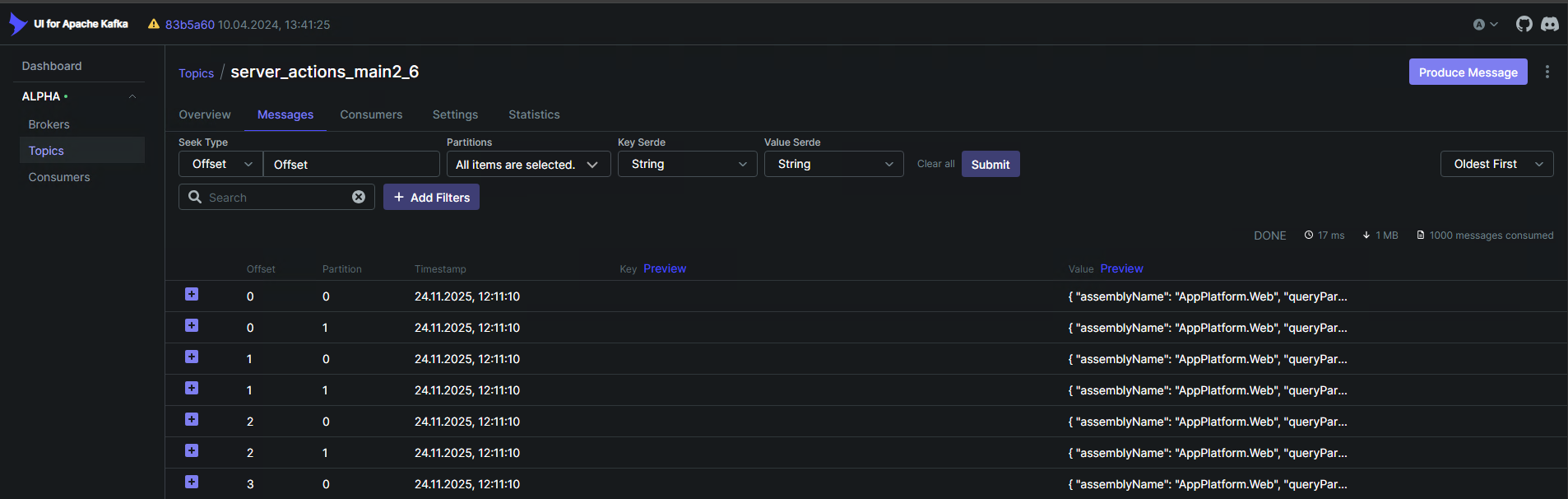The image size is (1568, 499).
Task: Collapse the ALPHA cluster section
Action: pos(132,96)
